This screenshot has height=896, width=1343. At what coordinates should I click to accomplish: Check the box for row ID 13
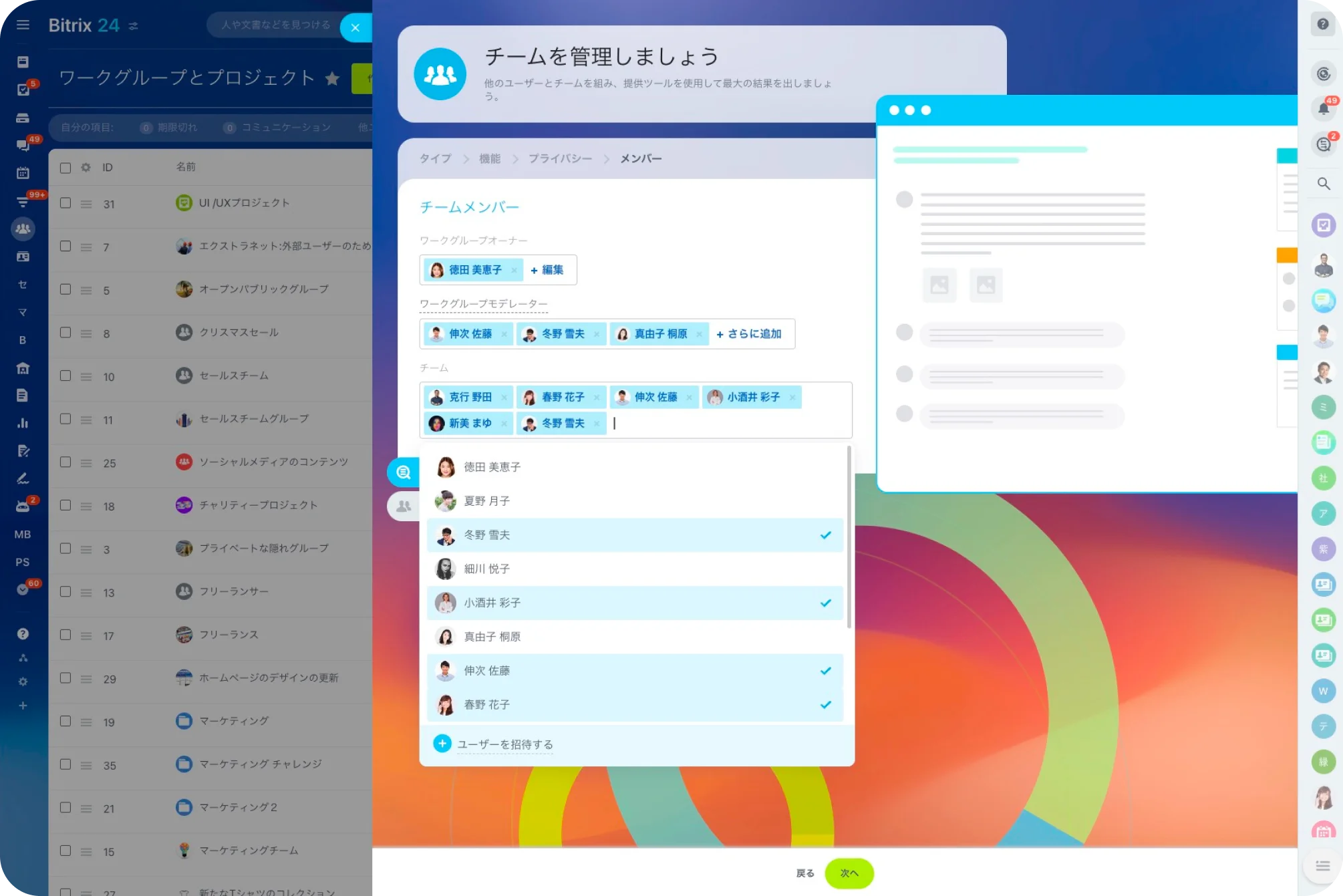(65, 592)
